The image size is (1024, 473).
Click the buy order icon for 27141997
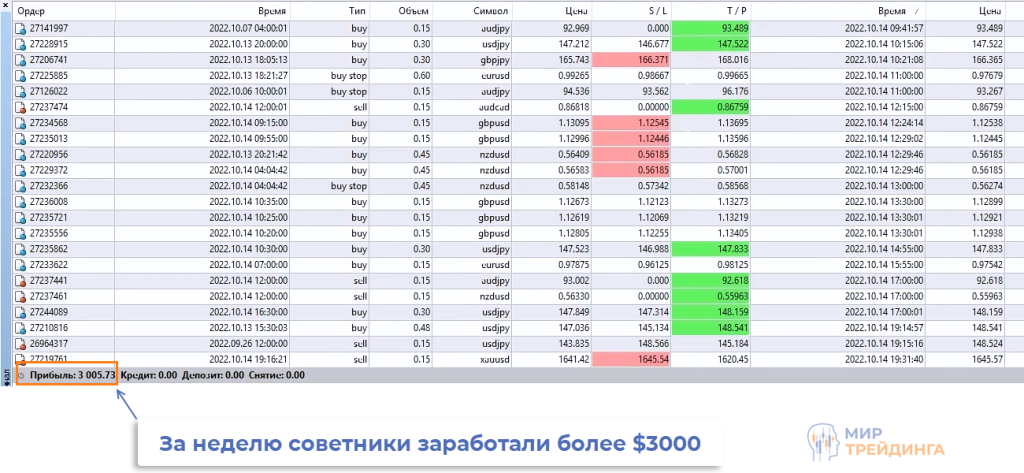tap(20, 29)
